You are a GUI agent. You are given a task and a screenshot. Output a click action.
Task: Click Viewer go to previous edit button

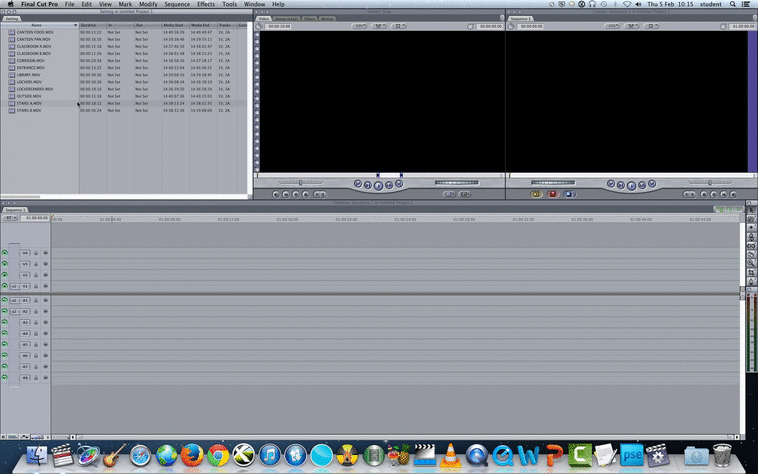click(358, 184)
